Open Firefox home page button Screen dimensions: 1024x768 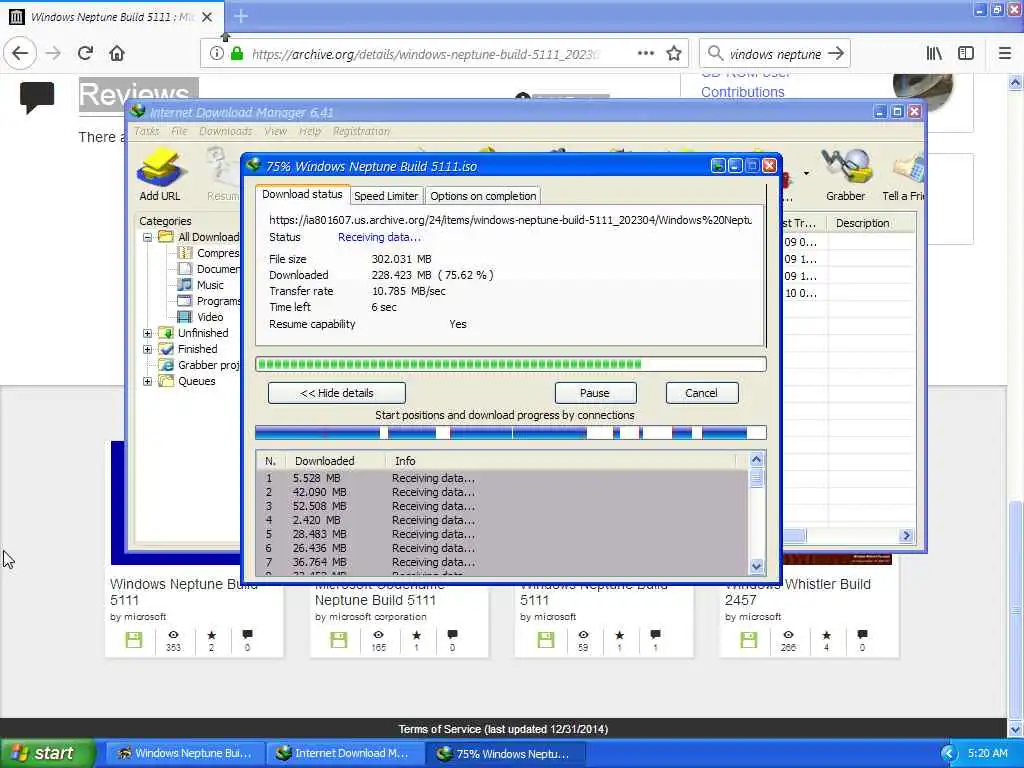[117, 54]
